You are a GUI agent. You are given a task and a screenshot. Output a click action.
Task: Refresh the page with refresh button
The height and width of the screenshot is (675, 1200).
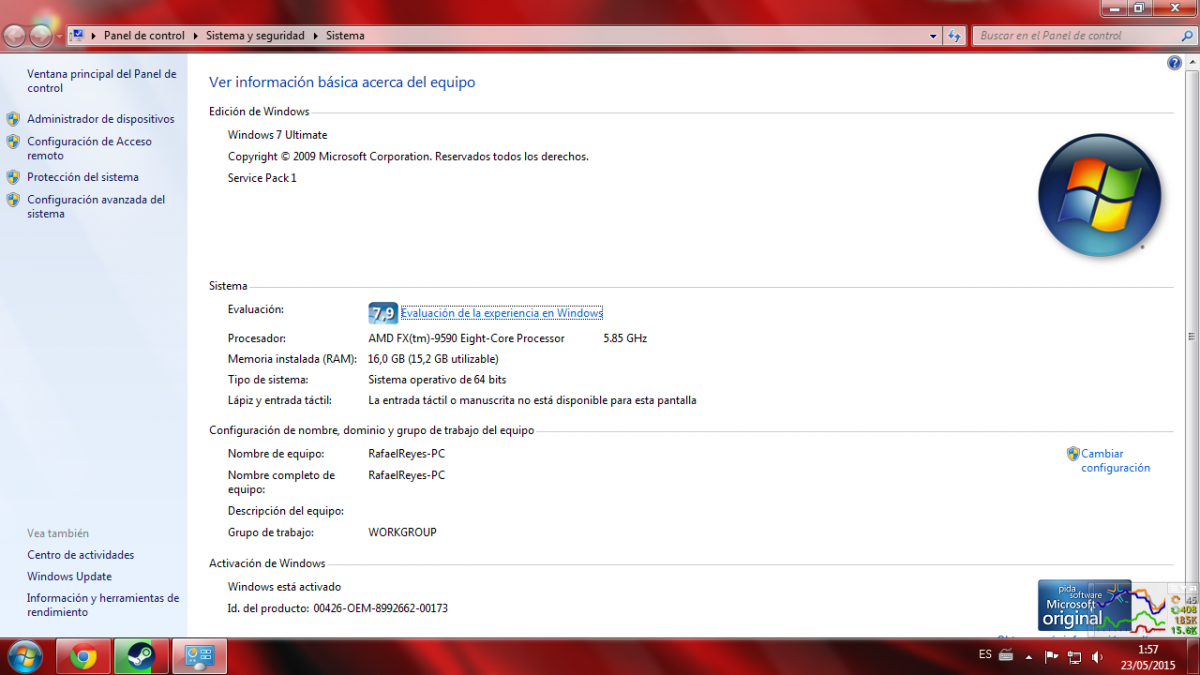955,35
